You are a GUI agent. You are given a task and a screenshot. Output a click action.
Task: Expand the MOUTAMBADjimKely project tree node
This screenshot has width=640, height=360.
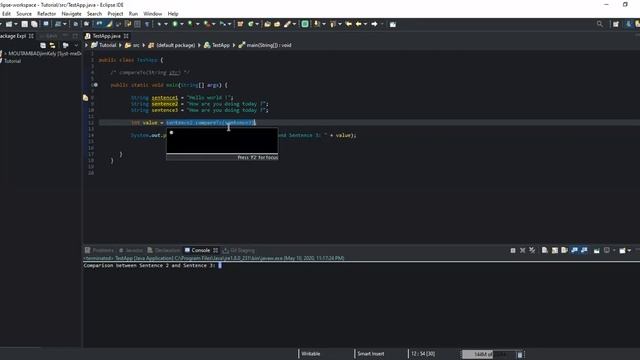tap(5, 53)
